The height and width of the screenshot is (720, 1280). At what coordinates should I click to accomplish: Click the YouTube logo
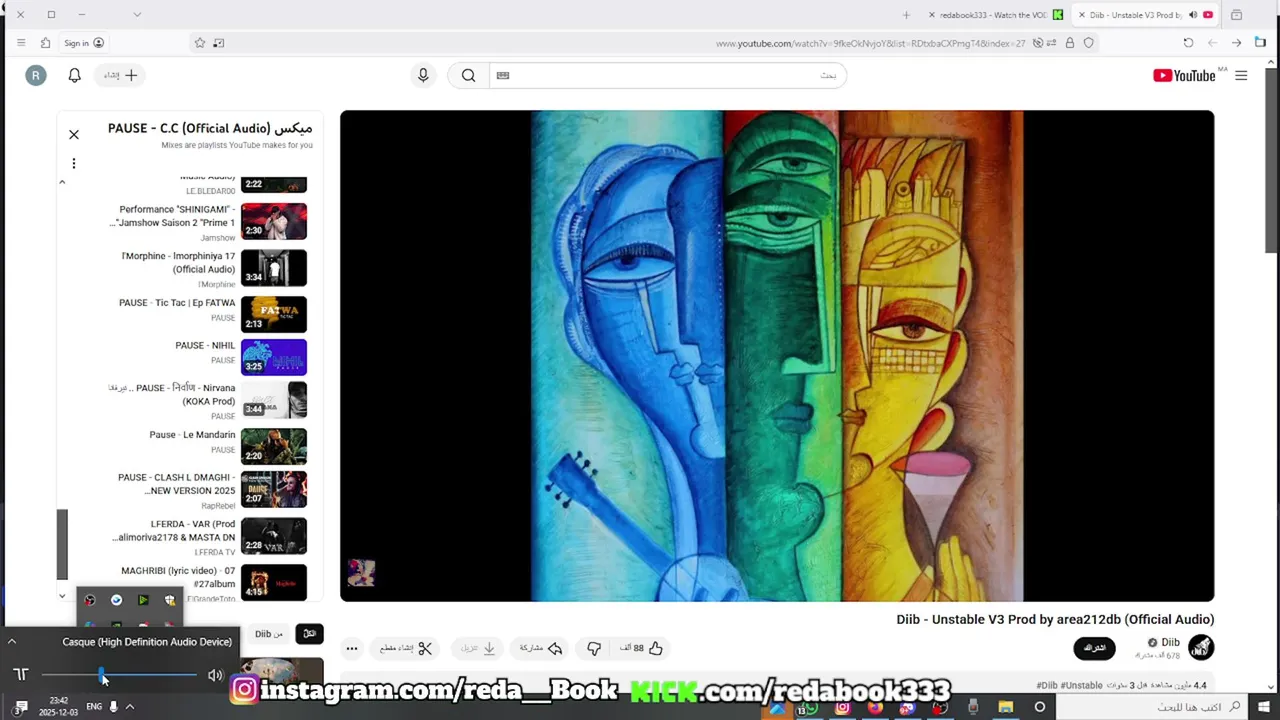tap(1184, 75)
